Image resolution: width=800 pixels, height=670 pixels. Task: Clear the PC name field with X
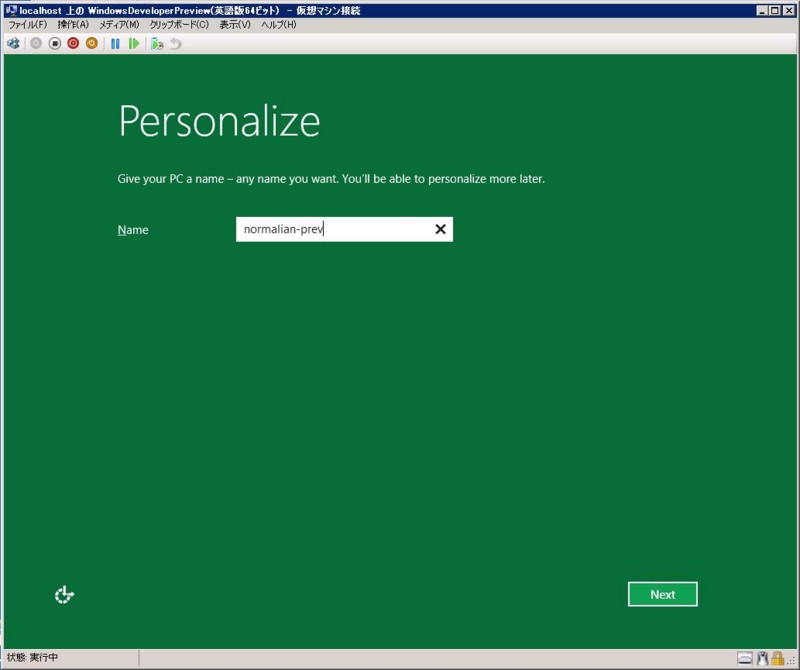(440, 230)
